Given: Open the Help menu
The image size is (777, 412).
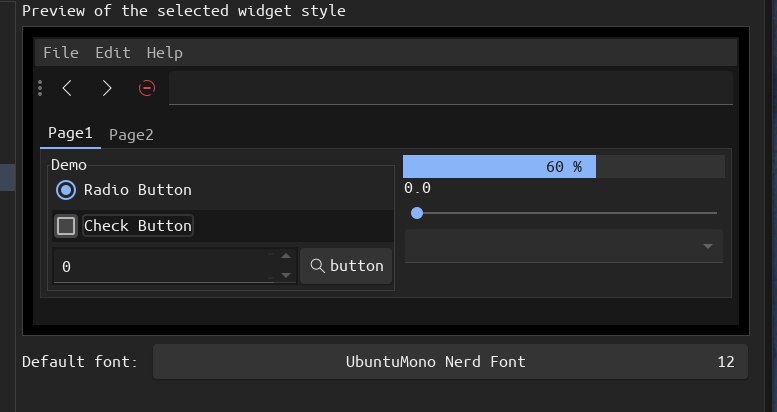Looking at the screenshot, I should tap(165, 53).
